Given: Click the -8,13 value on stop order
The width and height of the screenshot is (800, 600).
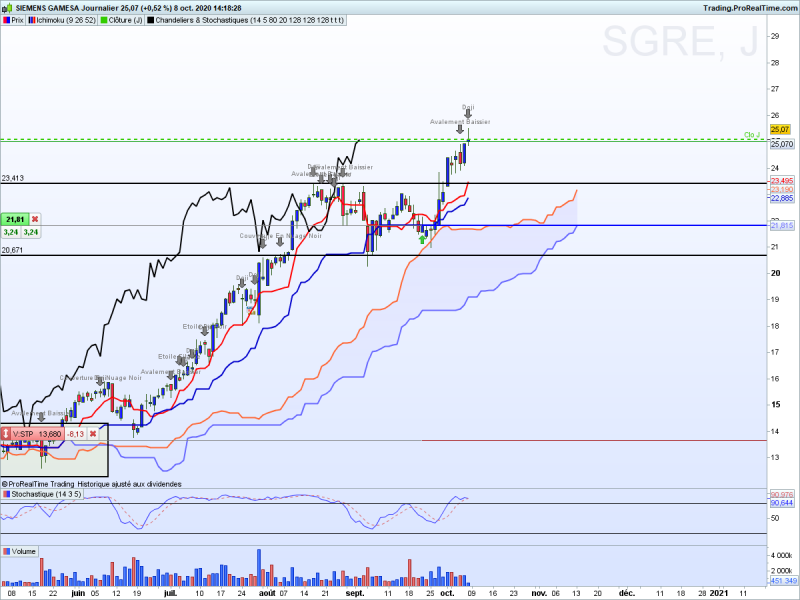Looking at the screenshot, I should [76, 434].
